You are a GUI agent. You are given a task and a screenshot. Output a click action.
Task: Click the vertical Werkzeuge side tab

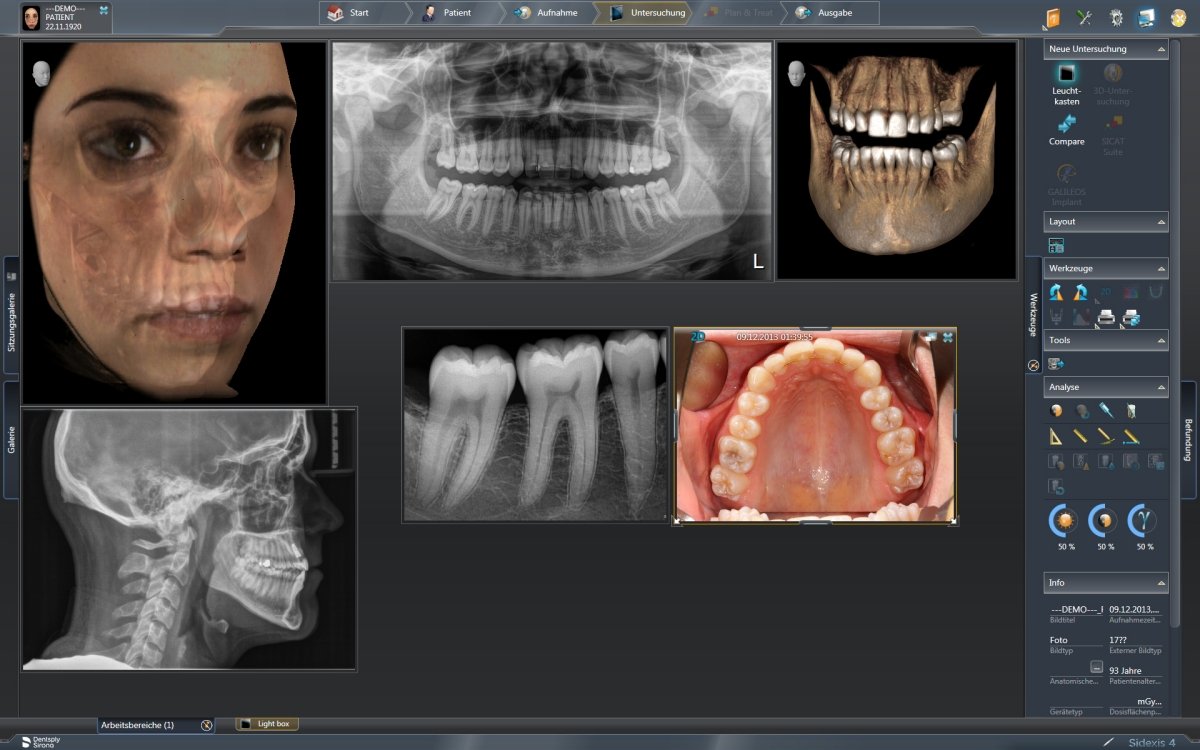[x=1033, y=316]
